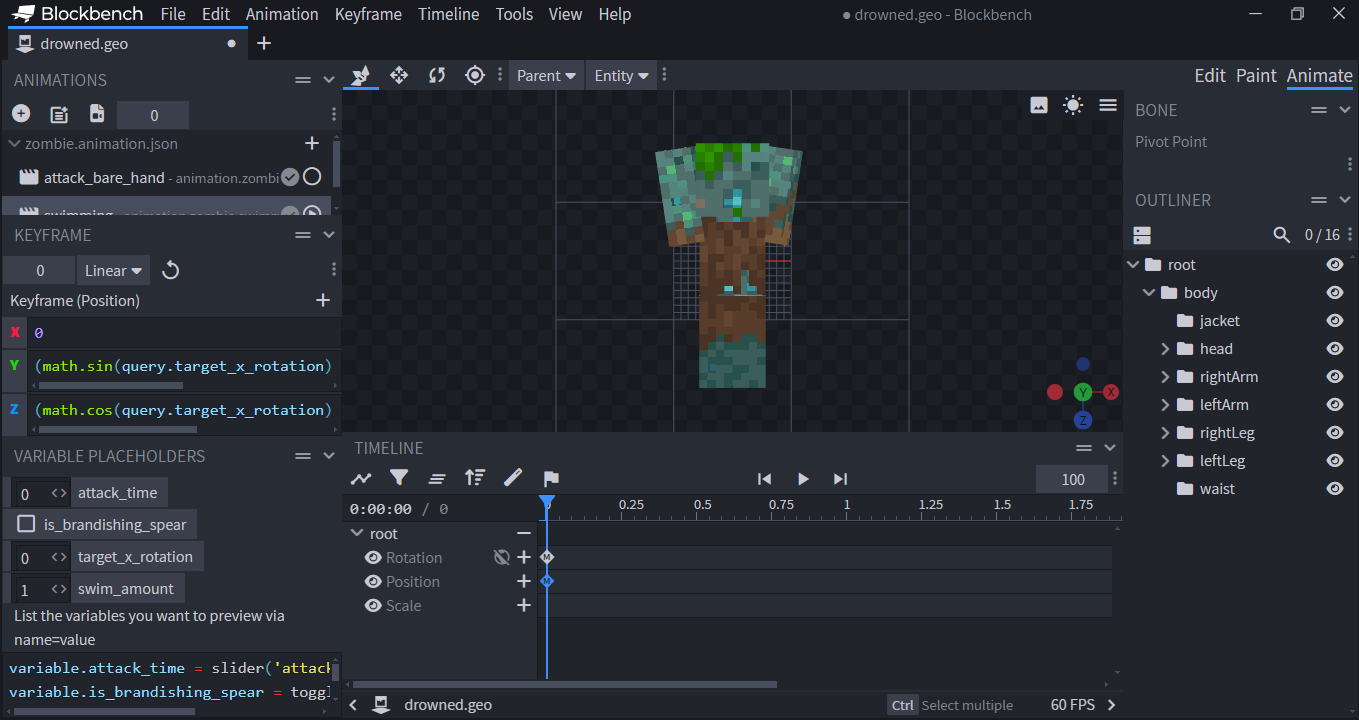Select the attack_bare_hand animation

104,177
